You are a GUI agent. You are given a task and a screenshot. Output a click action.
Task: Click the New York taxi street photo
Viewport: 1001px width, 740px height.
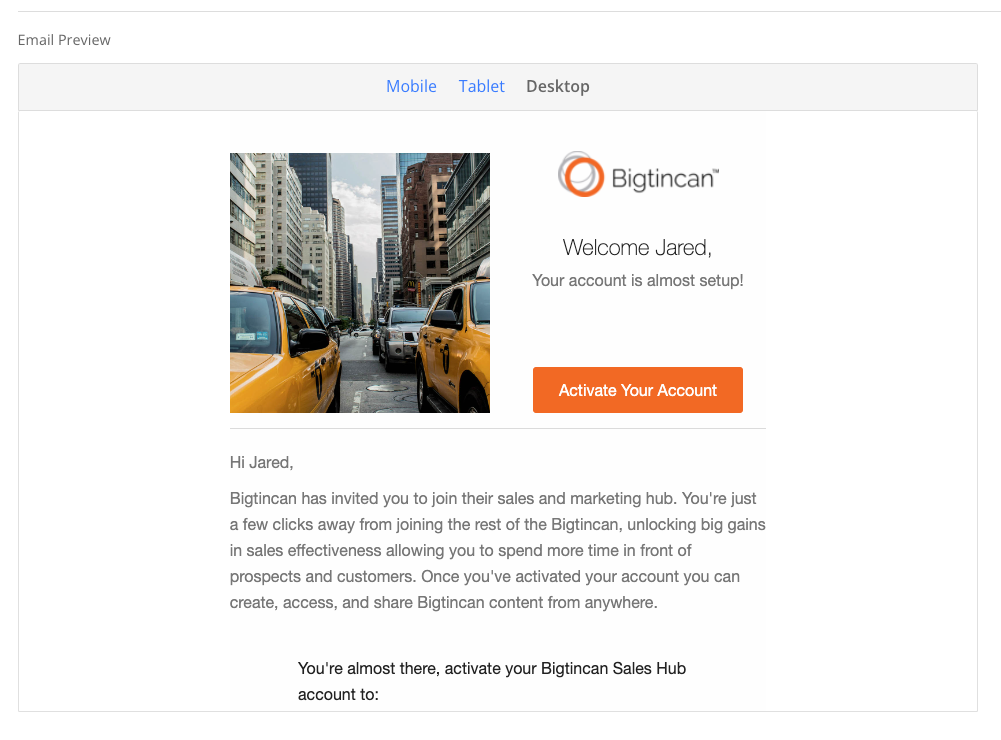click(x=360, y=283)
